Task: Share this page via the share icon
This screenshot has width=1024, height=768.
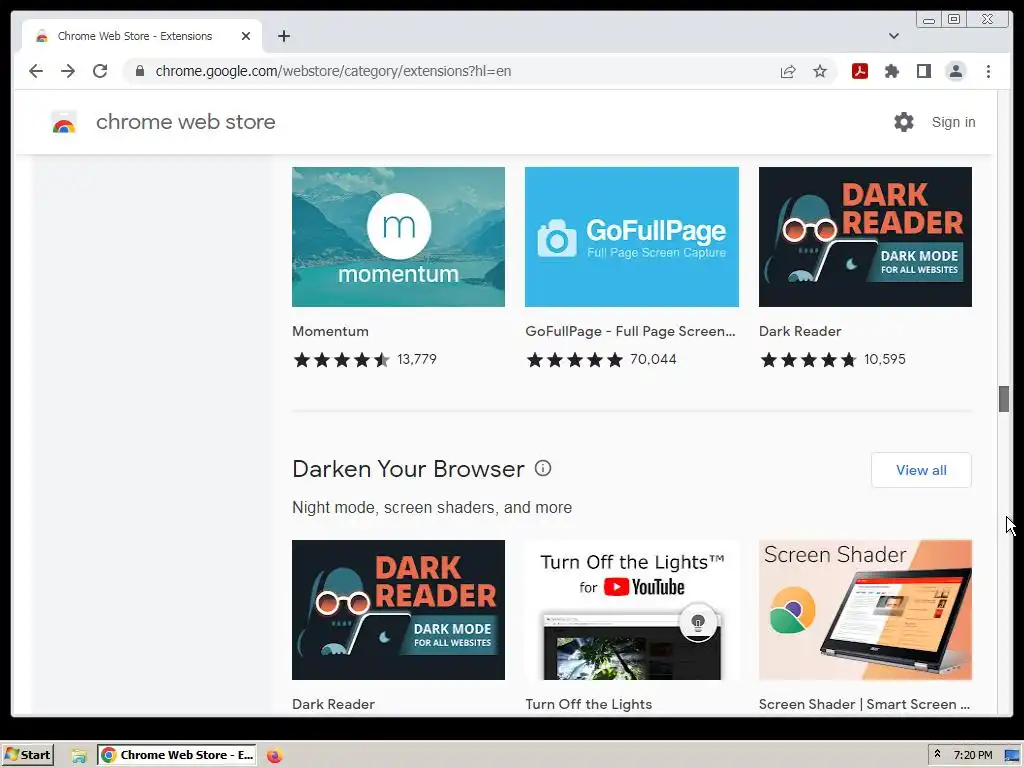Action: pyautogui.click(x=788, y=71)
